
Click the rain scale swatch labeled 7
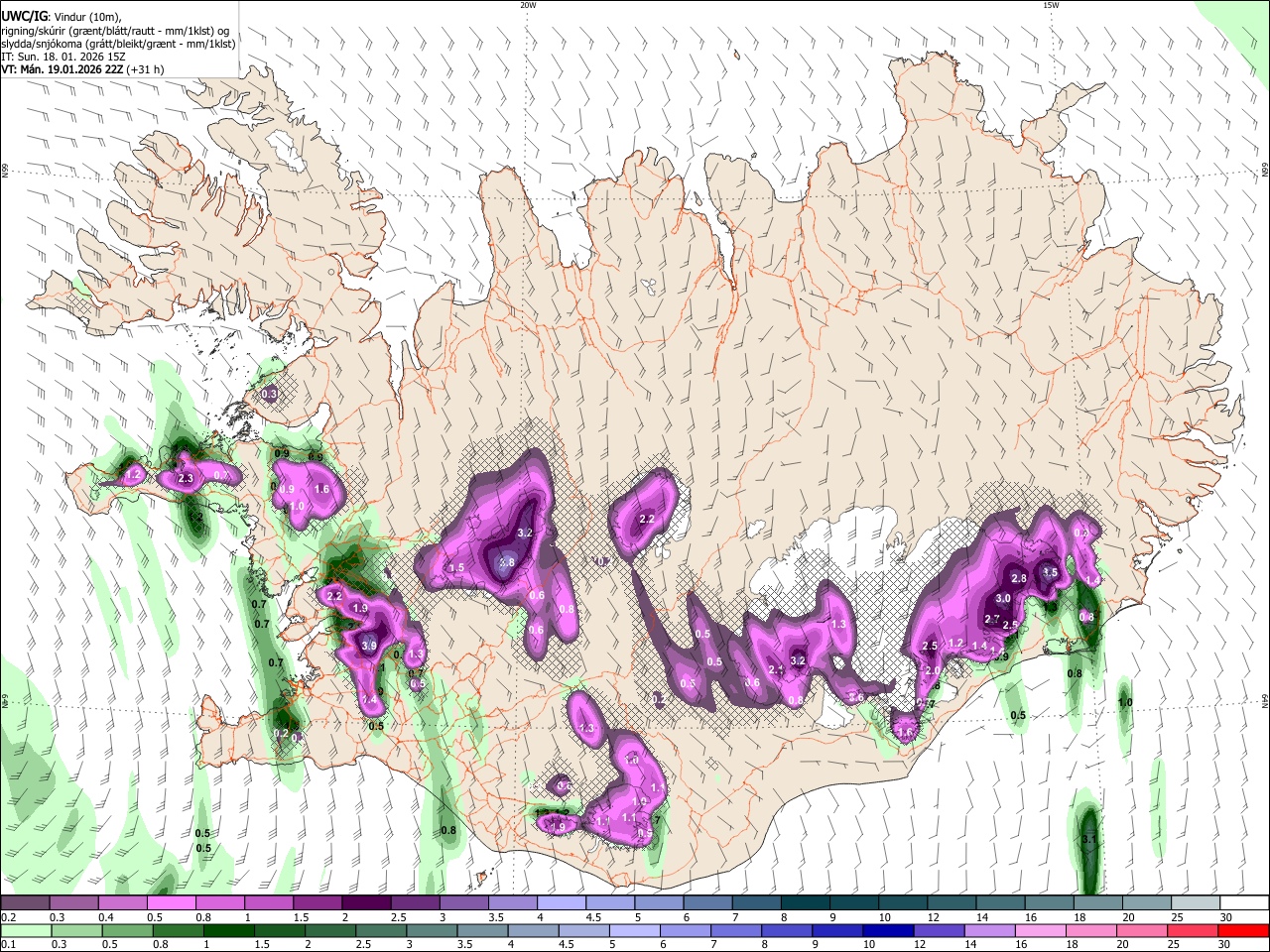pos(736,930)
